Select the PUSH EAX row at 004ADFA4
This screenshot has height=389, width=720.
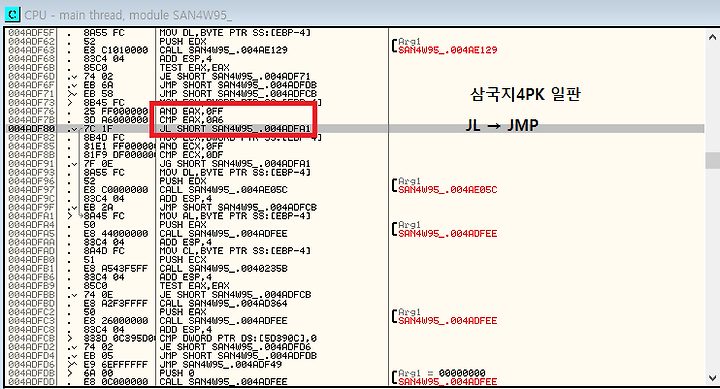(x=183, y=225)
